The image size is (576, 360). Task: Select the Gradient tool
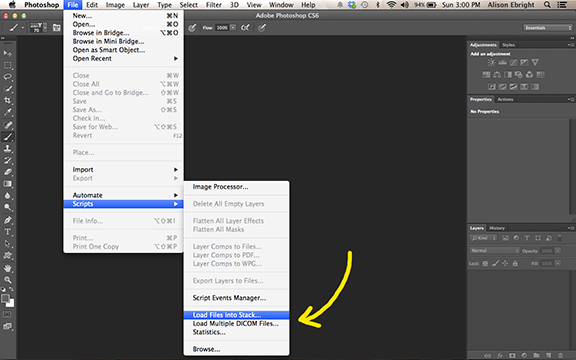(x=7, y=184)
